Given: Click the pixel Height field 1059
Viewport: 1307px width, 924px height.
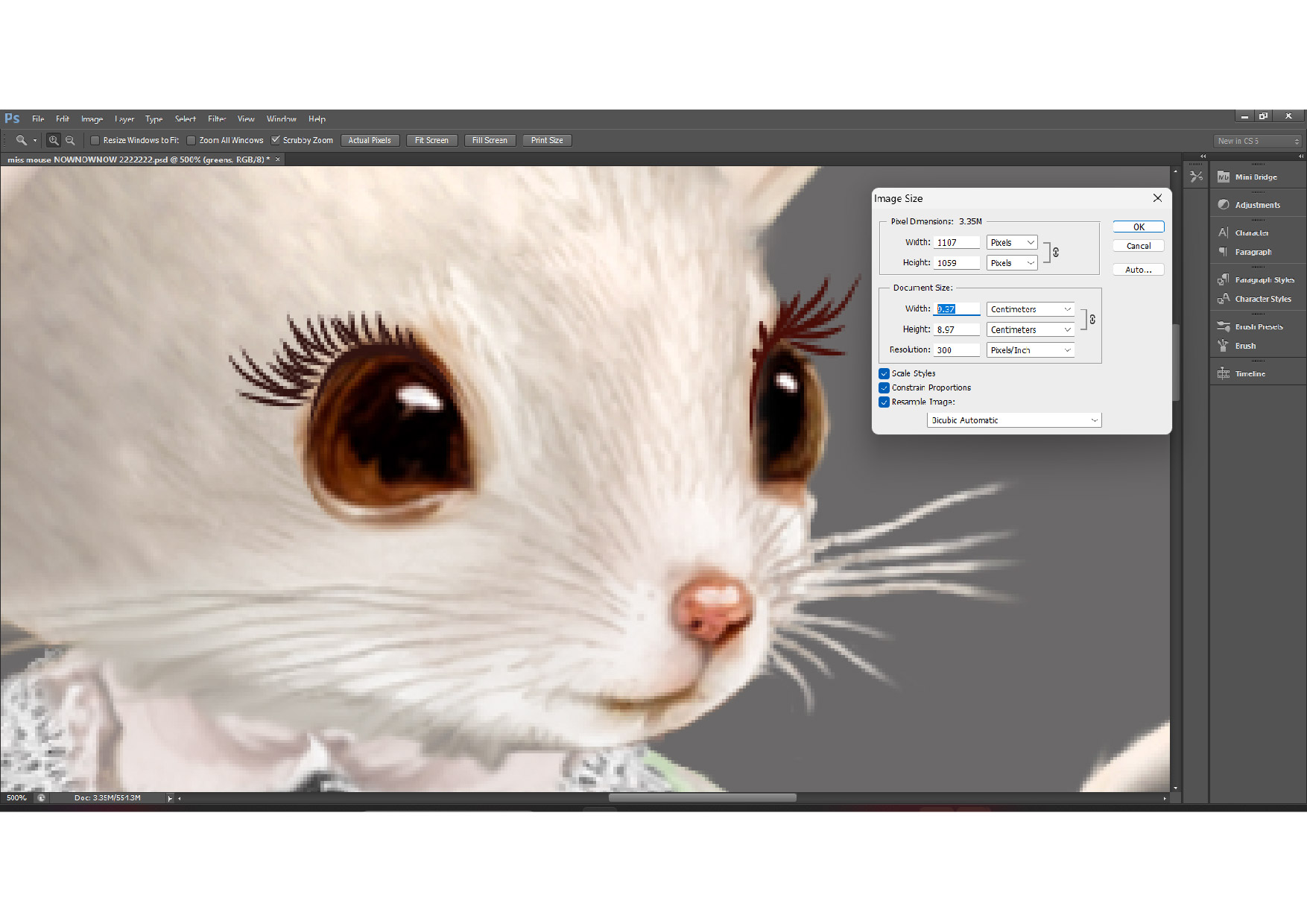Looking at the screenshot, I should point(957,263).
